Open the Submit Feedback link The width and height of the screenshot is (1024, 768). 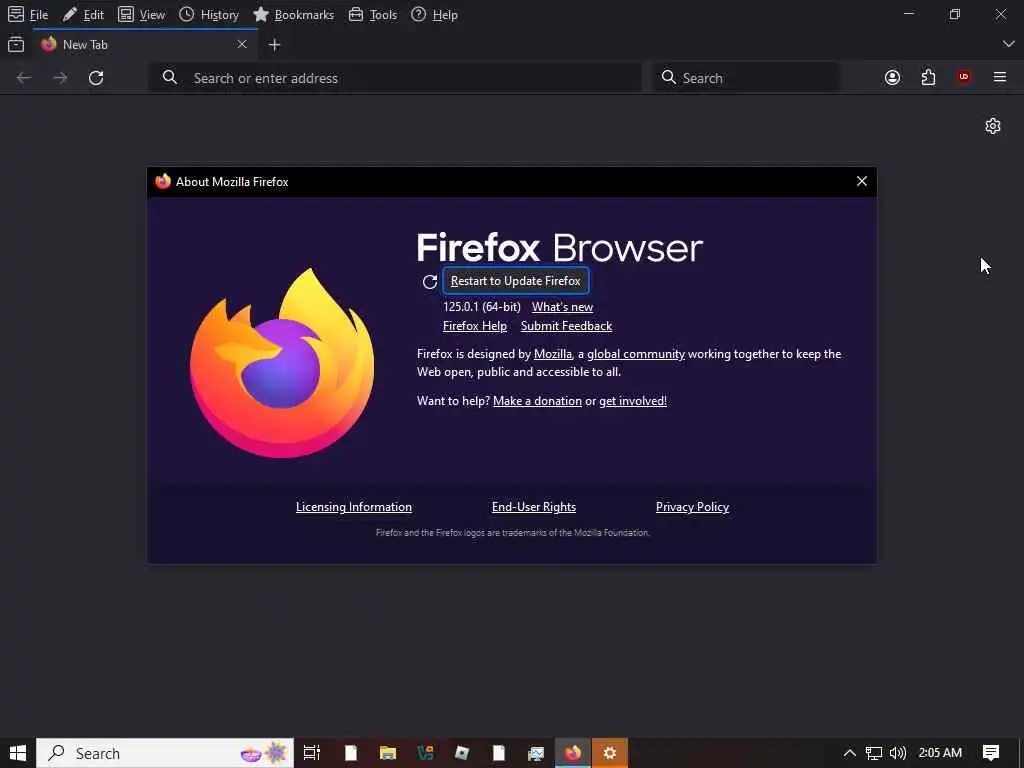point(566,326)
